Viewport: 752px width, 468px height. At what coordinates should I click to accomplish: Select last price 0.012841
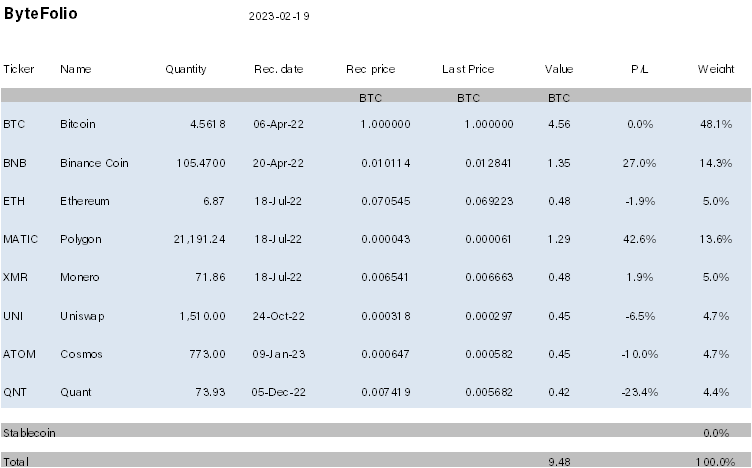tap(488, 163)
